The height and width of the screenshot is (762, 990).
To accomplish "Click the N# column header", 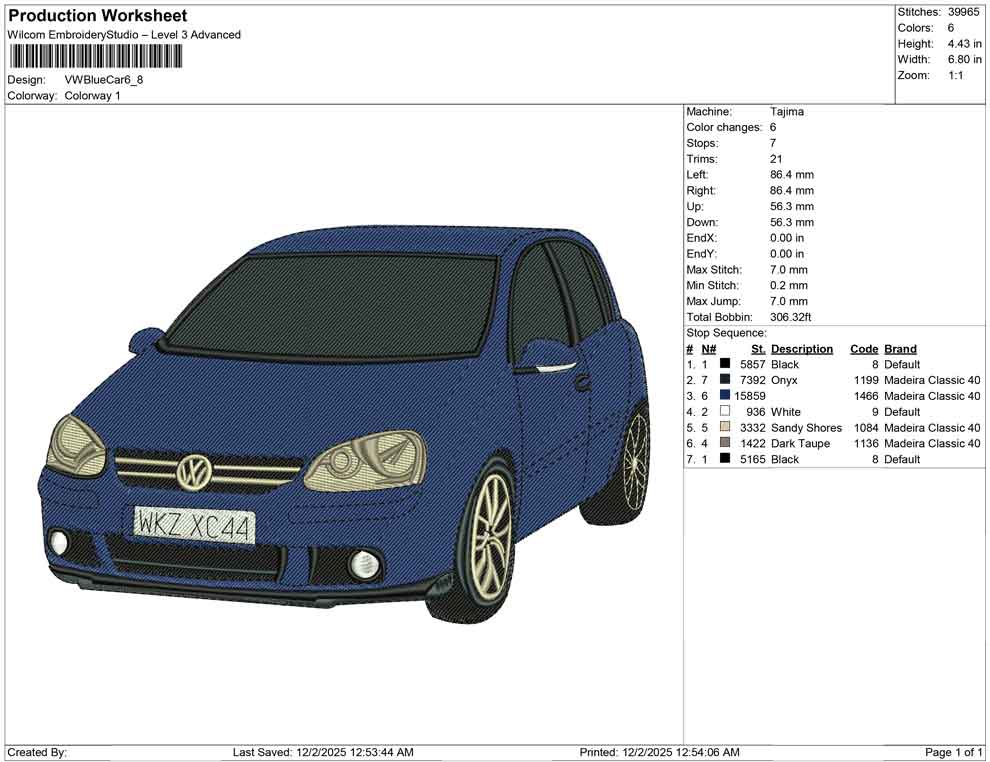I will [x=708, y=349].
